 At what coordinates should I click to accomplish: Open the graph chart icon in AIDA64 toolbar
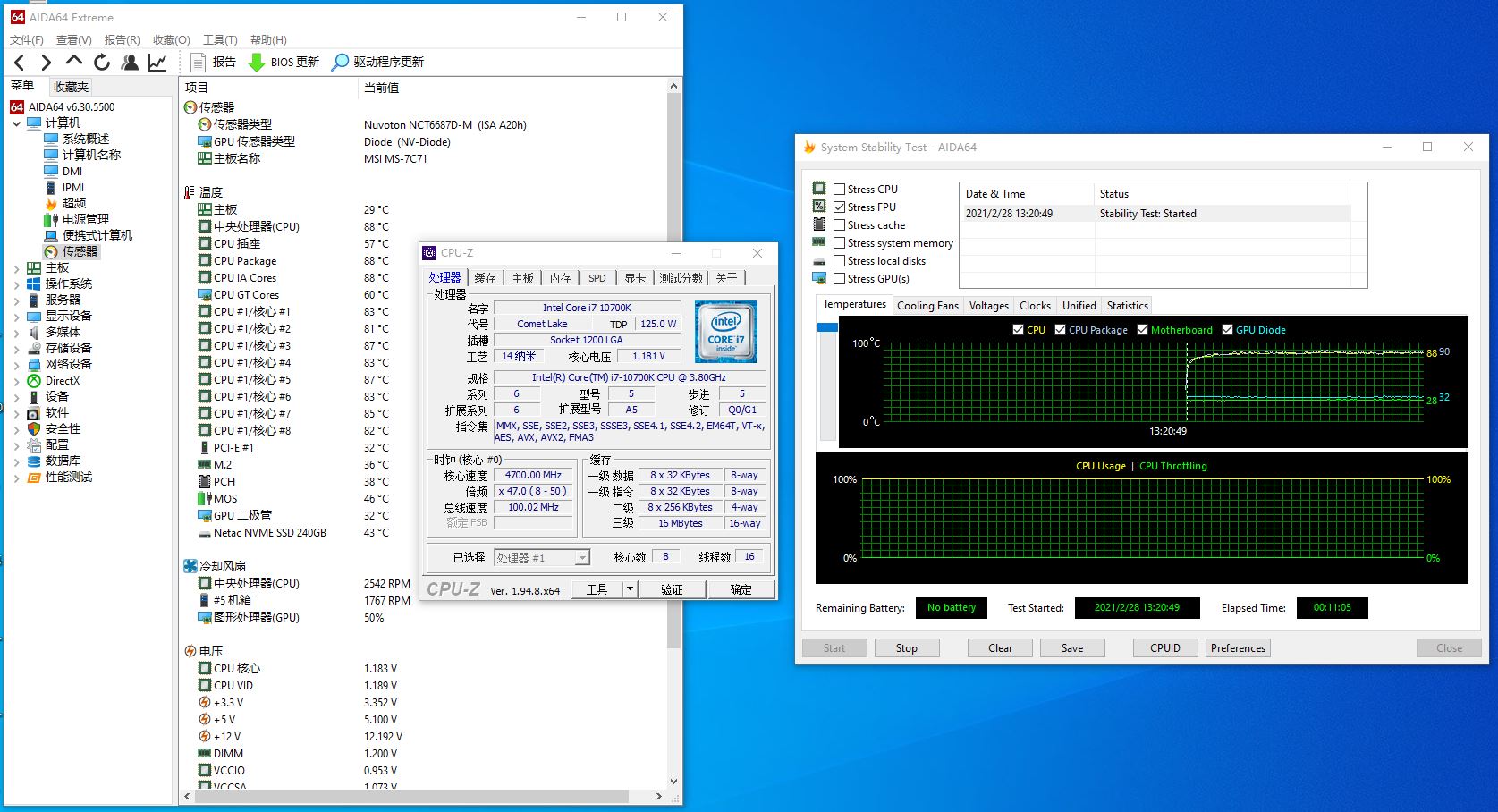pyautogui.click(x=157, y=63)
